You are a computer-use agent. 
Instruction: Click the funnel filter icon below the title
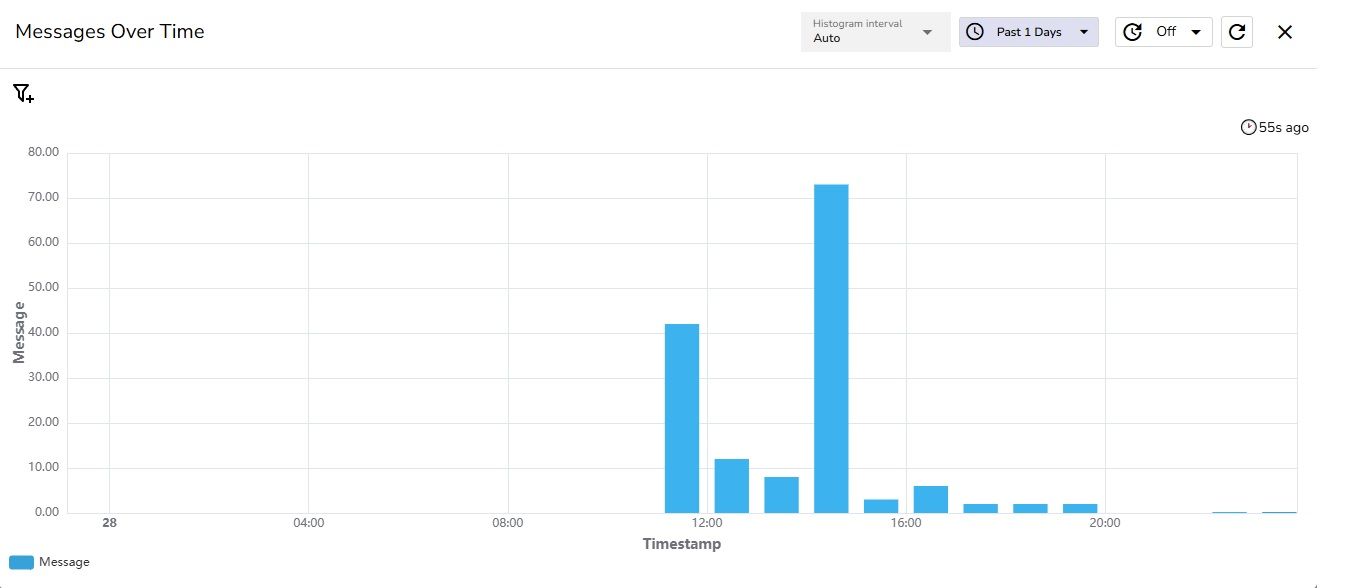pyautogui.click(x=22, y=93)
